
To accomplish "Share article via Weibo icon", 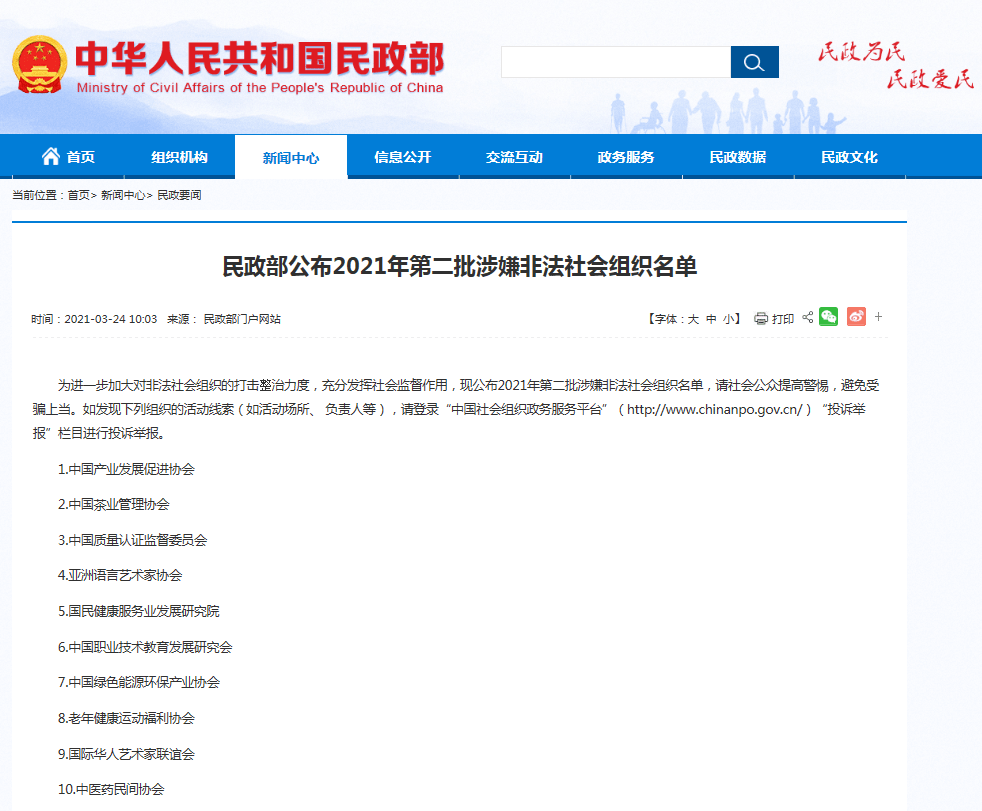I will [856, 317].
